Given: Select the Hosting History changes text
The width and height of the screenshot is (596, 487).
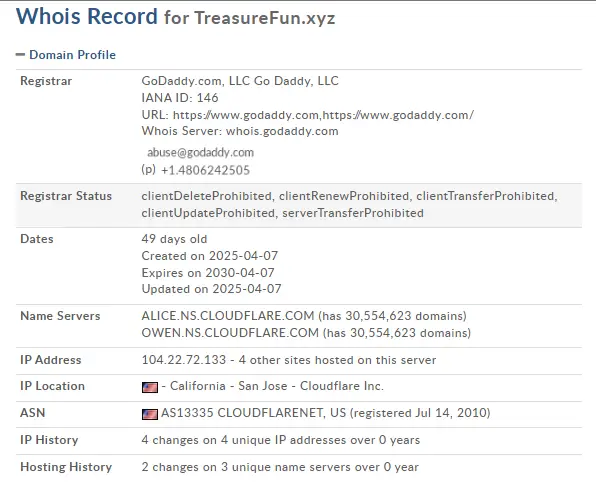Looking at the screenshot, I should 280,467.
